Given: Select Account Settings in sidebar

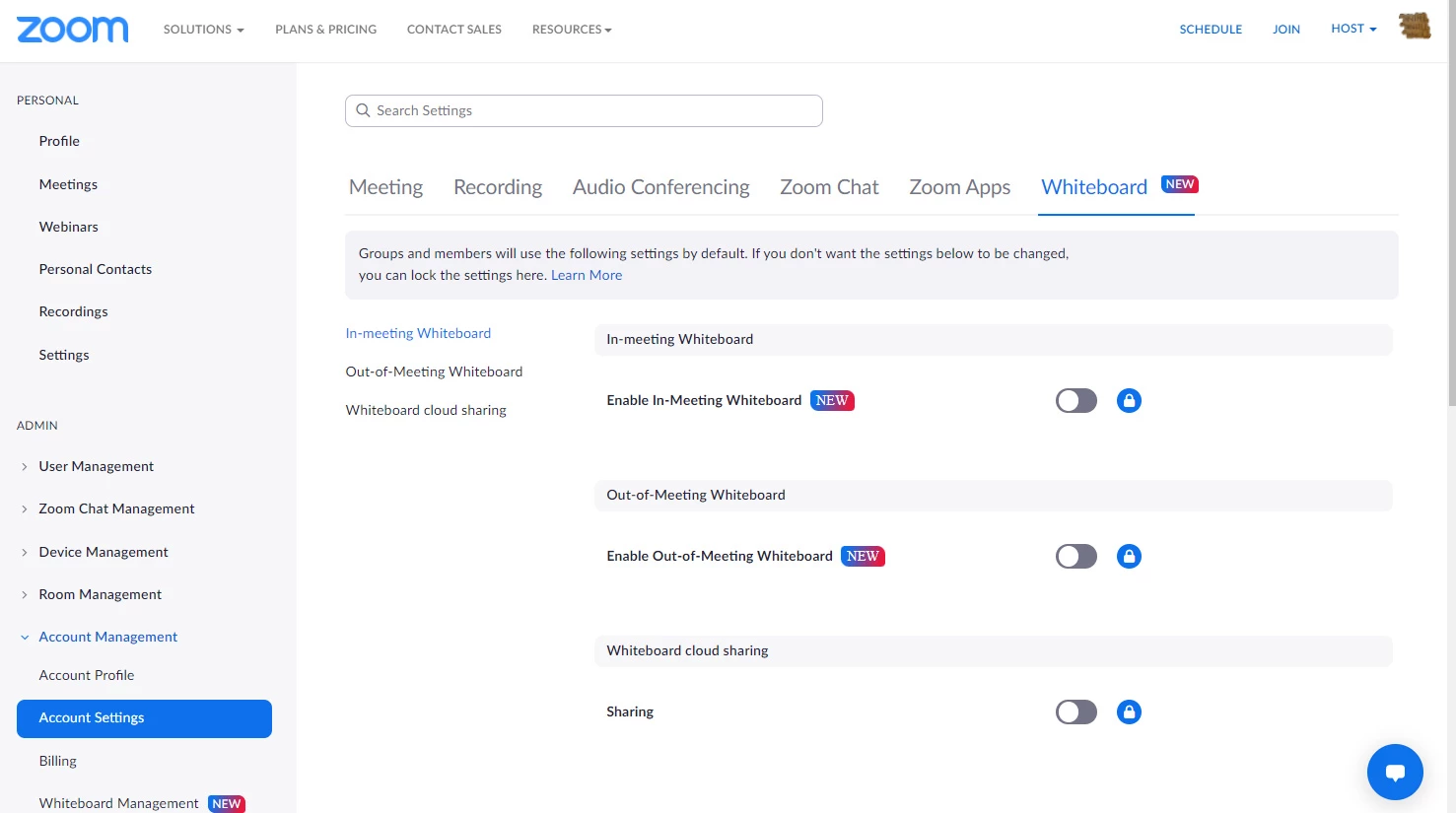Looking at the screenshot, I should coord(144,718).
